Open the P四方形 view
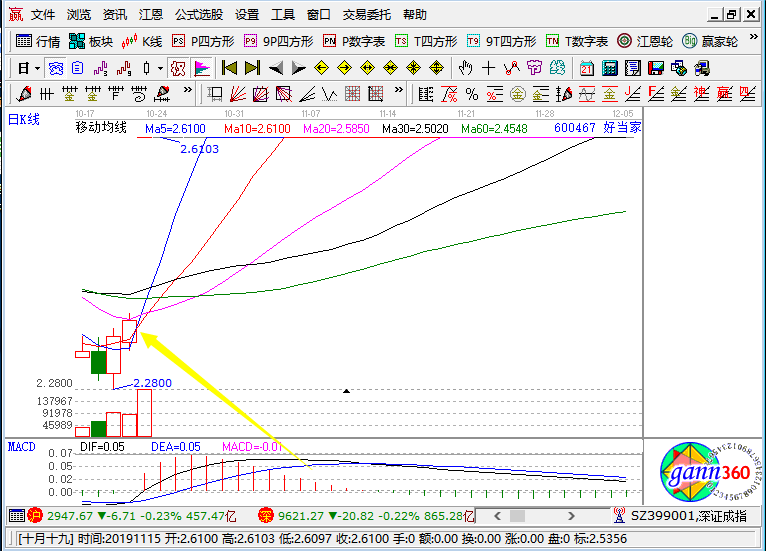 (x=203, y=42)
